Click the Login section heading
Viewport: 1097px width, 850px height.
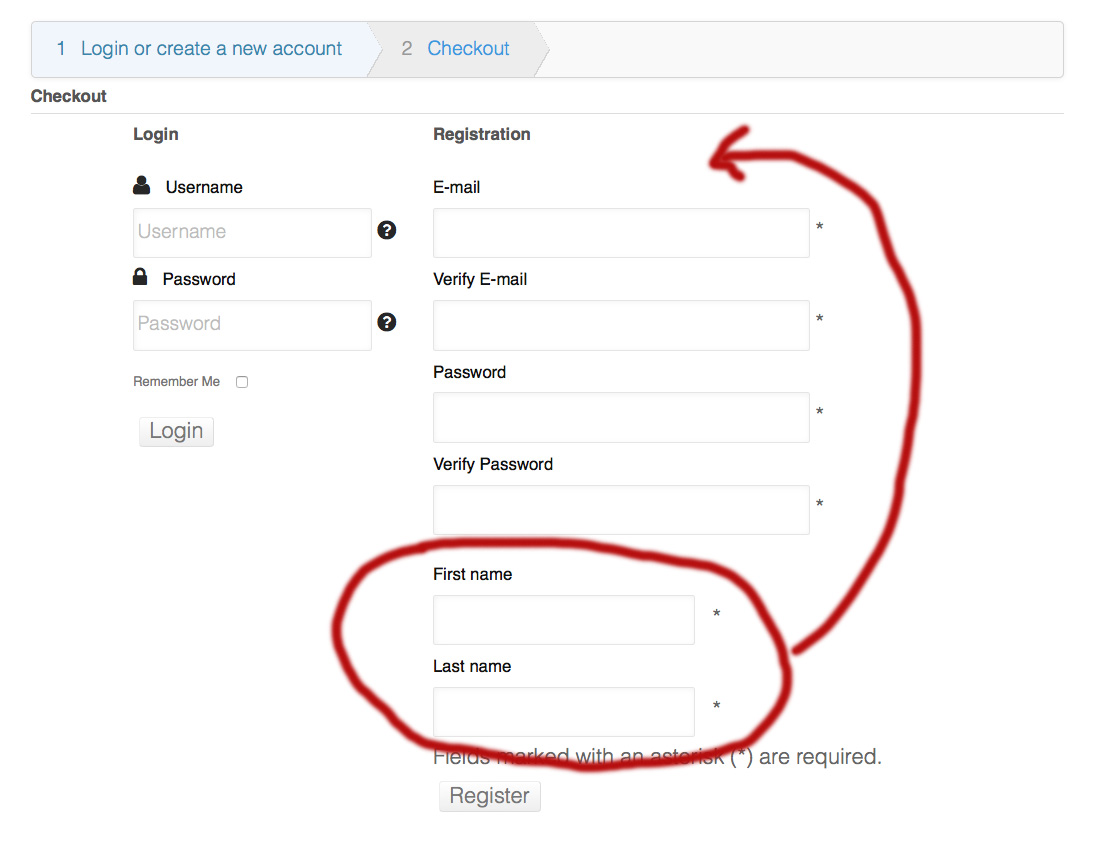[155, 134]
